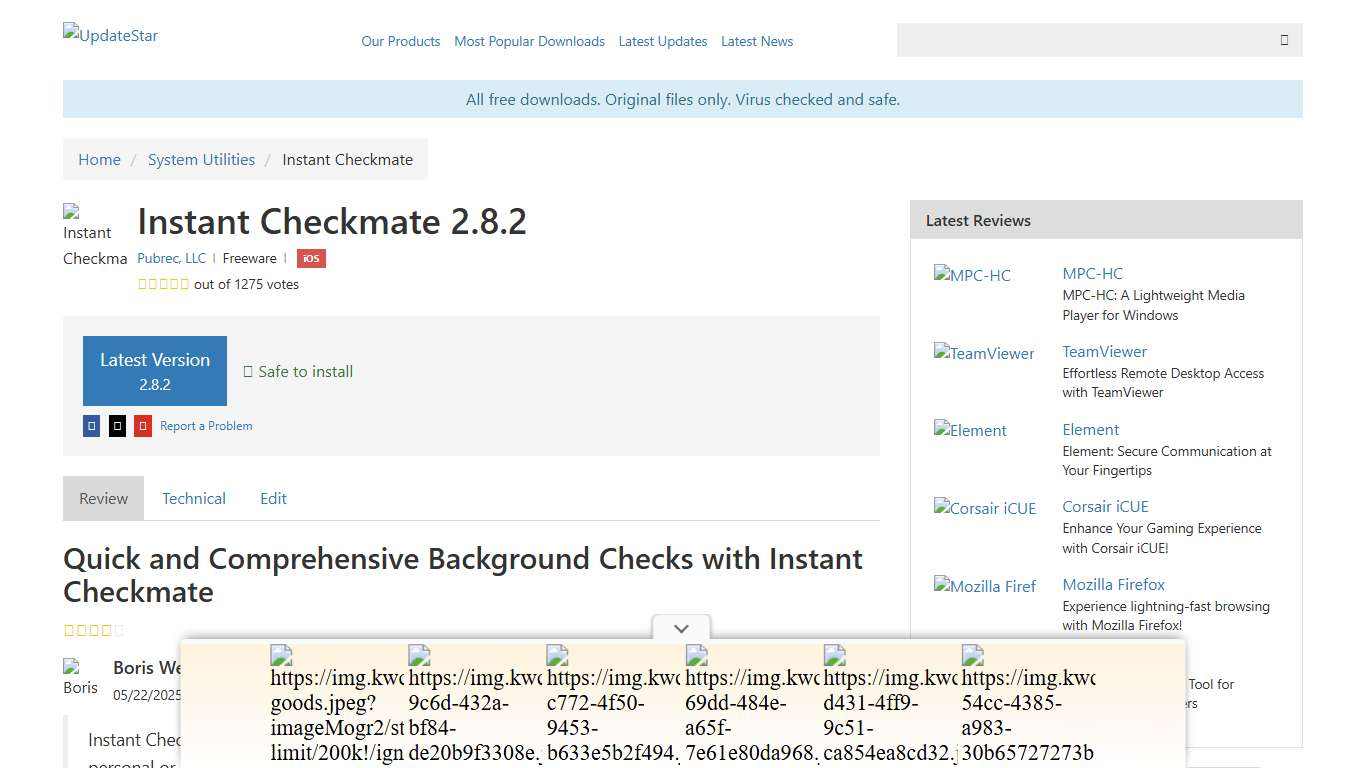The image size is (1366, 768).
Task: Share via the blue Facebook icon
Action: click(91, 425)
